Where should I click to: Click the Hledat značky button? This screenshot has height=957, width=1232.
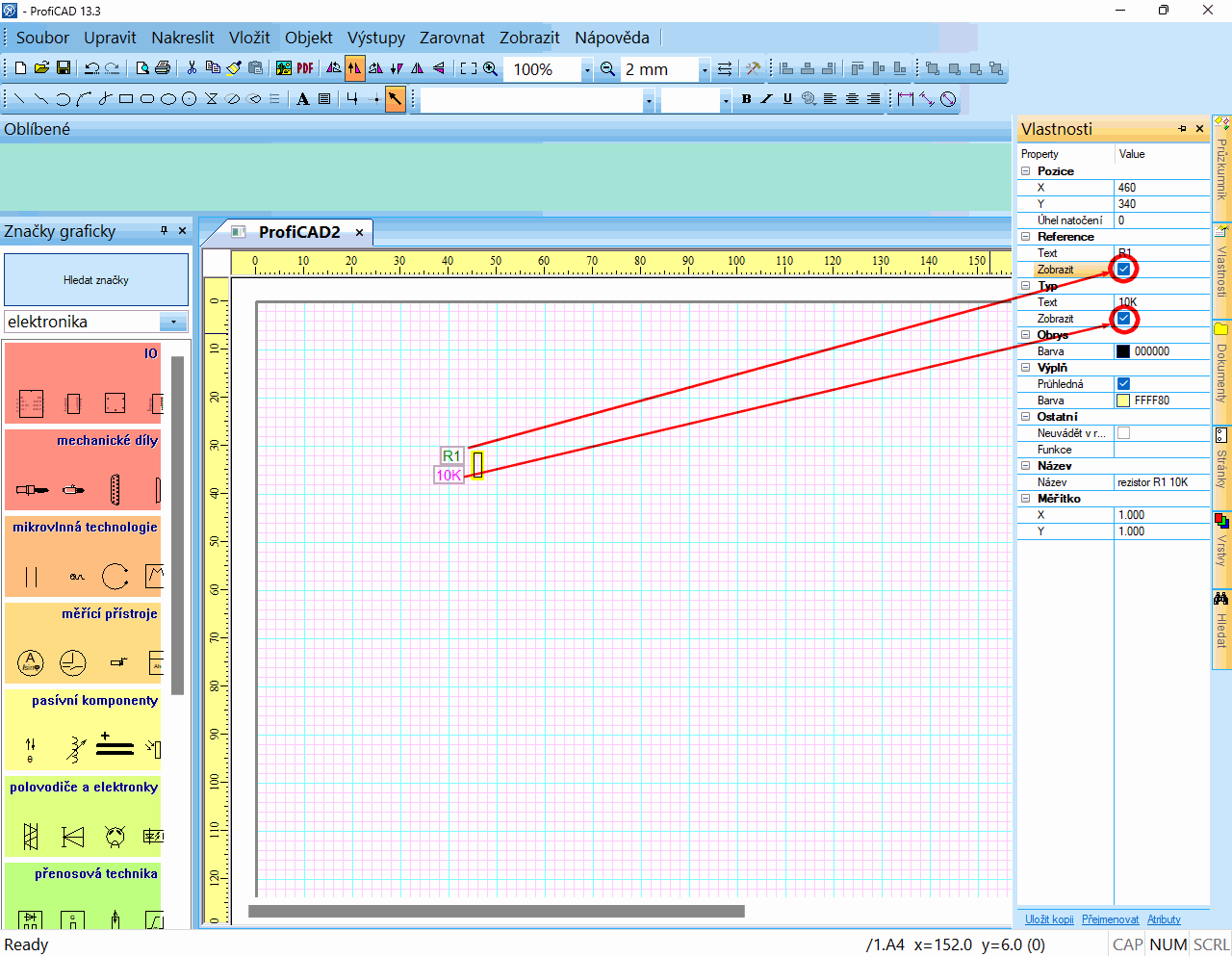click(96, 280)
